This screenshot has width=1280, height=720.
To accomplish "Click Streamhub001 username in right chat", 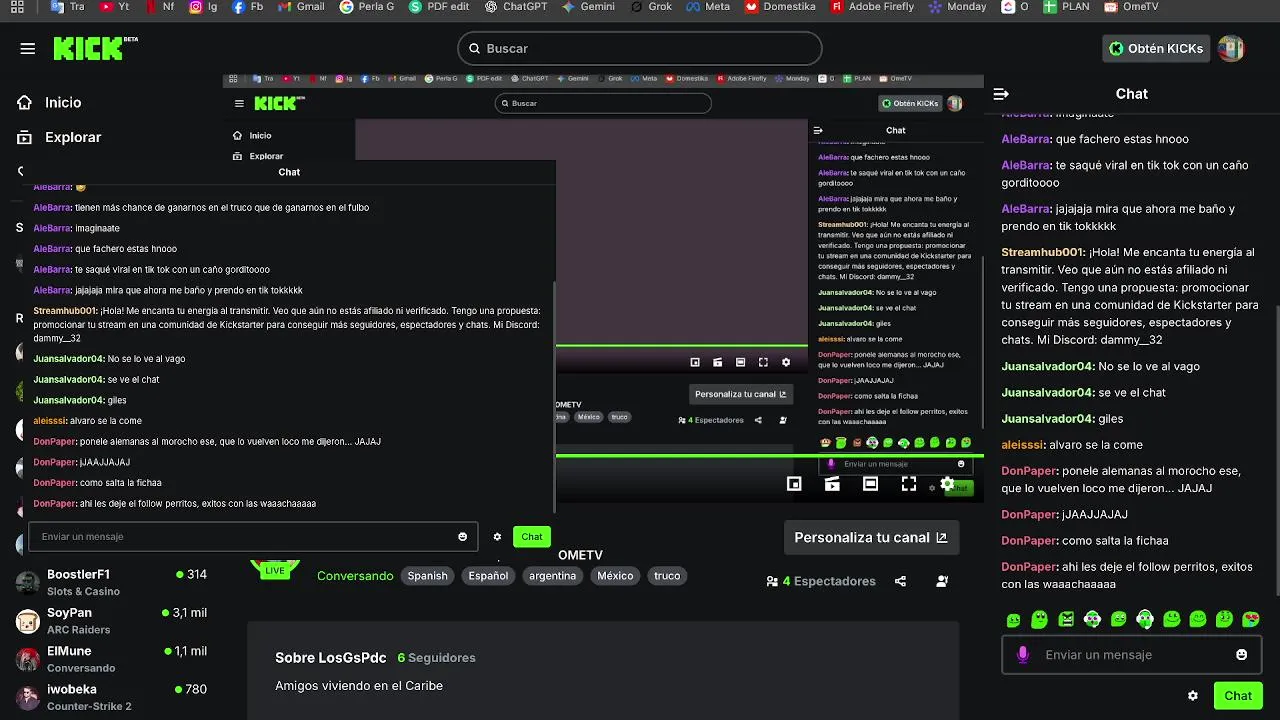I will click(x=1043, y=253).
